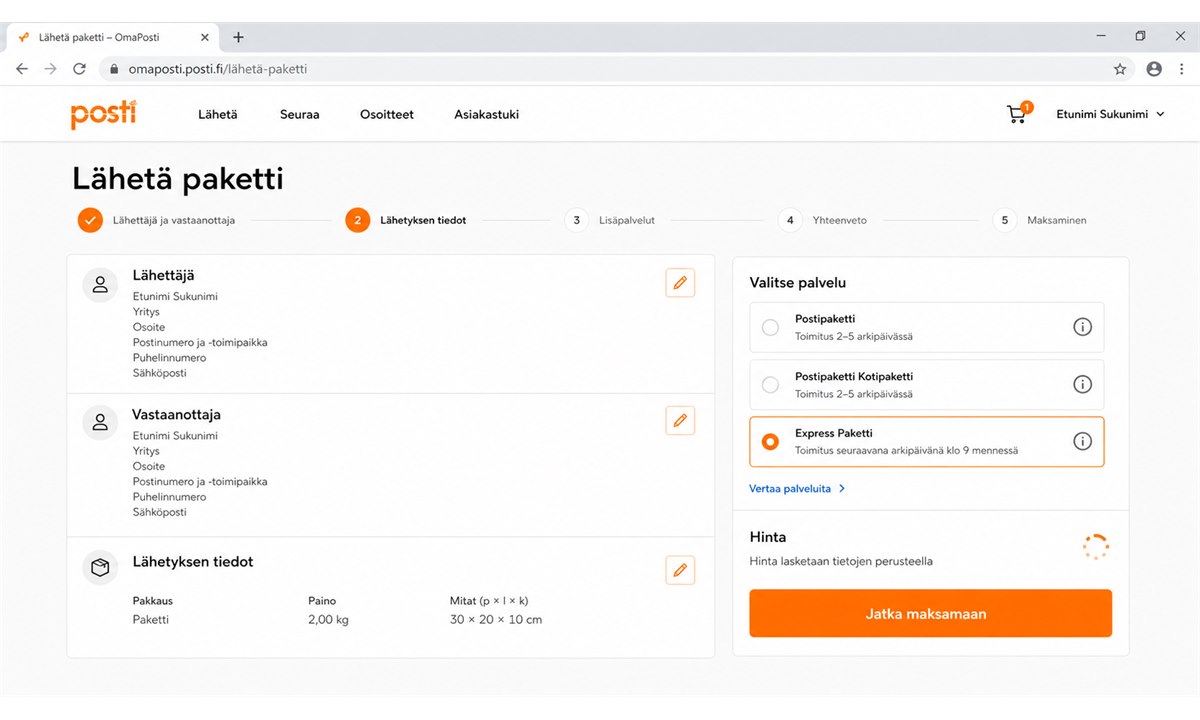Open the shopping cart
Image resolution: width=1200 pixels, height=720 pixels.
click(x=1018, y=114)
